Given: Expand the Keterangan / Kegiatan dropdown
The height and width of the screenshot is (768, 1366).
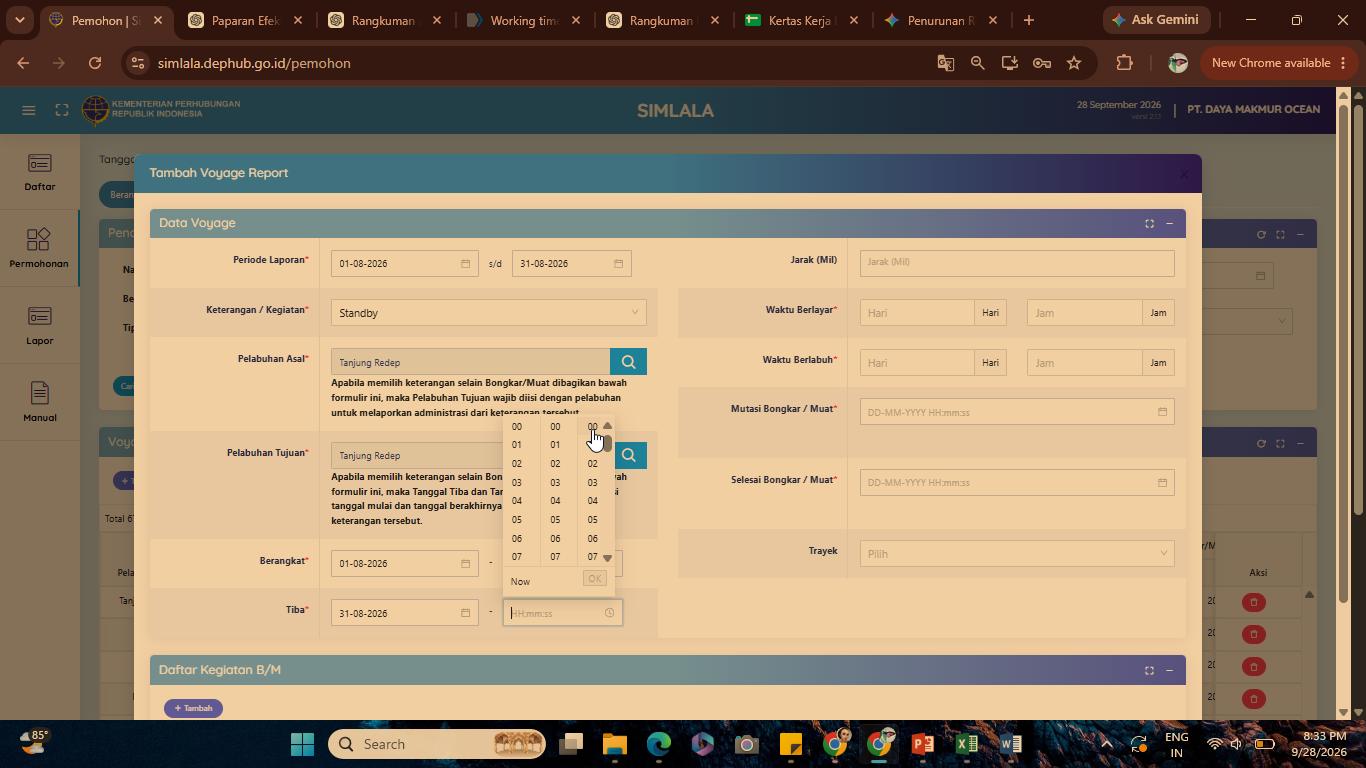Looking at the screenshot, I should [x=488, y=313].
